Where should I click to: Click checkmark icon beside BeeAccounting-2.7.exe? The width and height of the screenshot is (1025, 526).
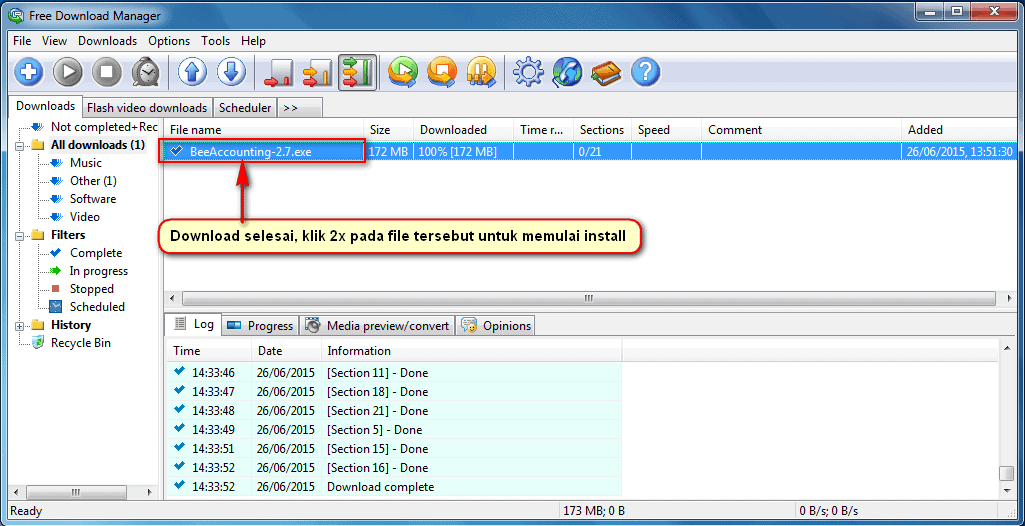(176, 152)
